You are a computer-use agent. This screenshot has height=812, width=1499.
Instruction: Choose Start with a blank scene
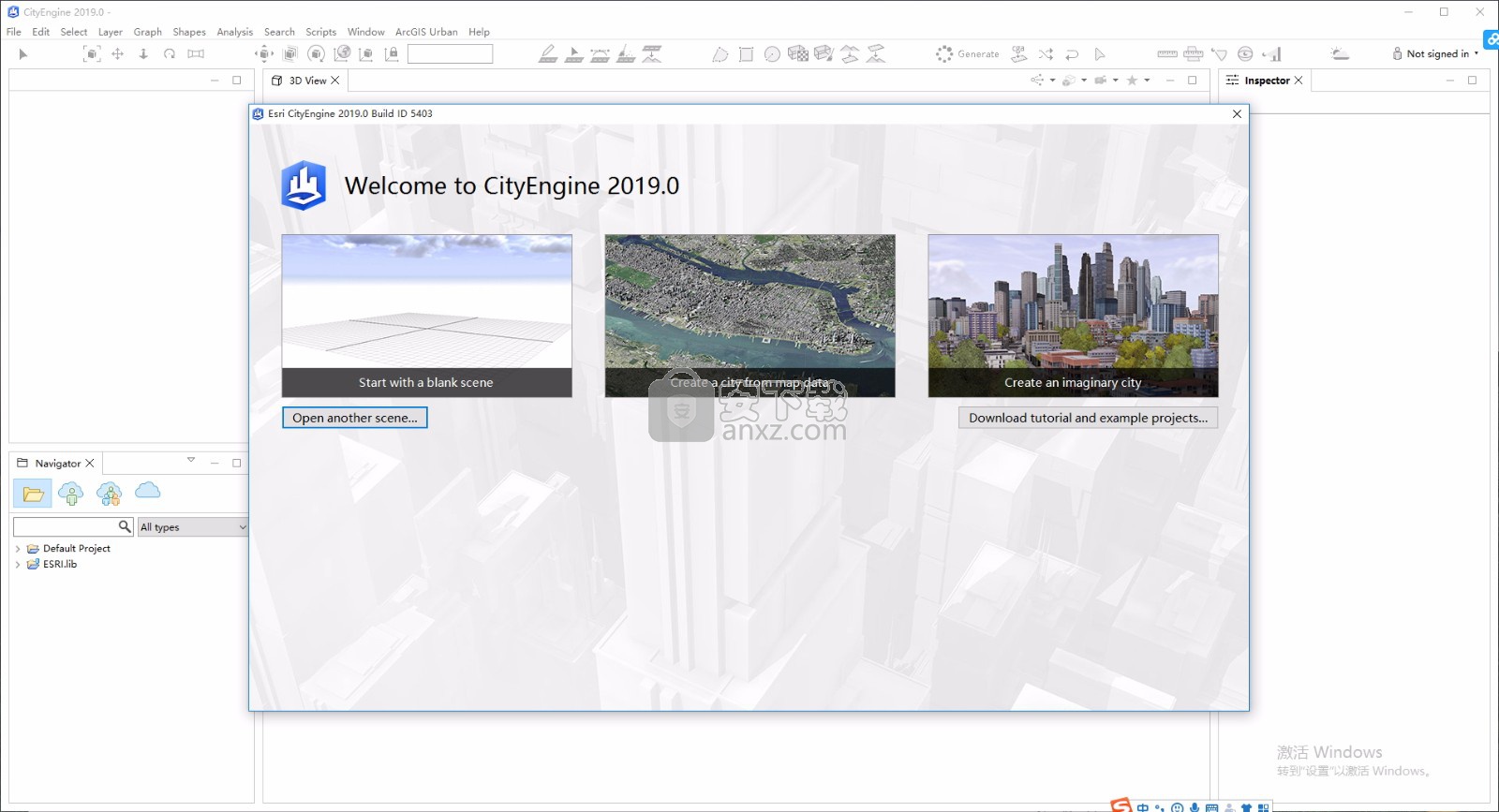click(x=426, y=316)
